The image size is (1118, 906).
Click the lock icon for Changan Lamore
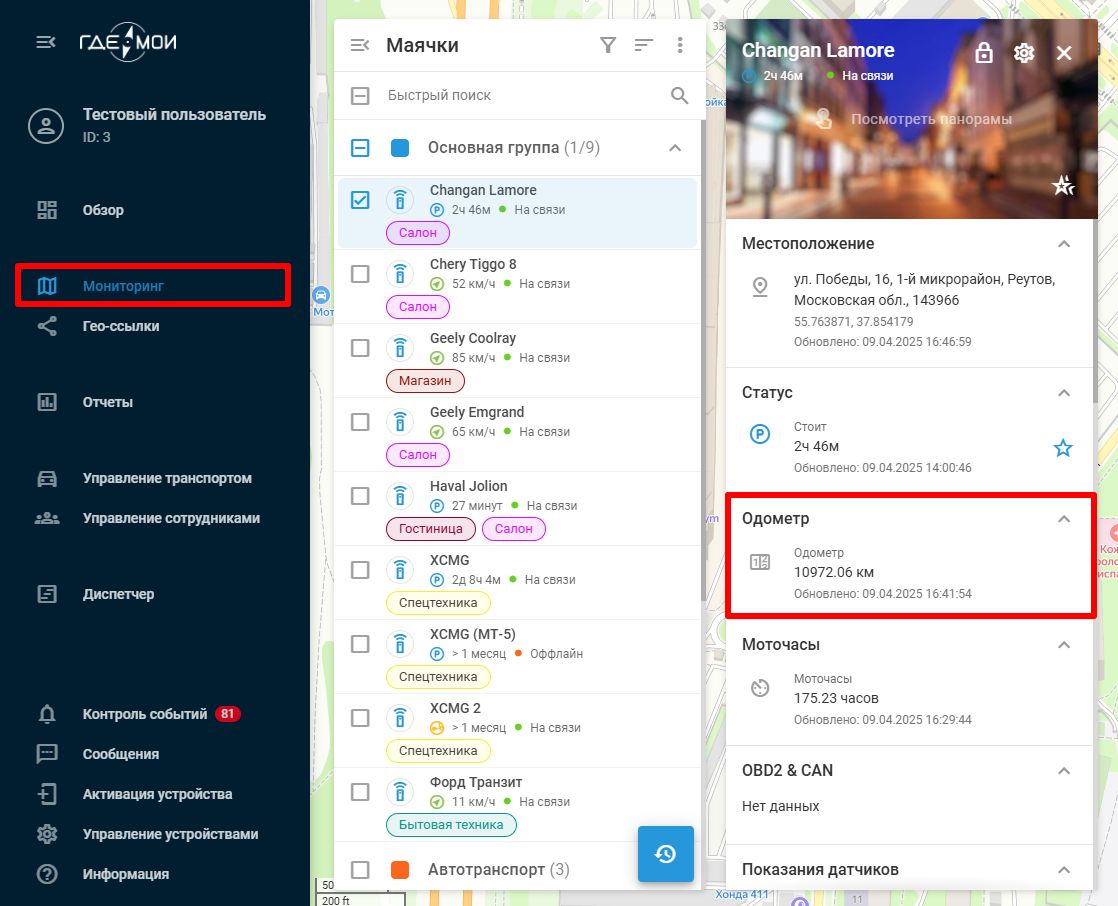coord(984,53)
